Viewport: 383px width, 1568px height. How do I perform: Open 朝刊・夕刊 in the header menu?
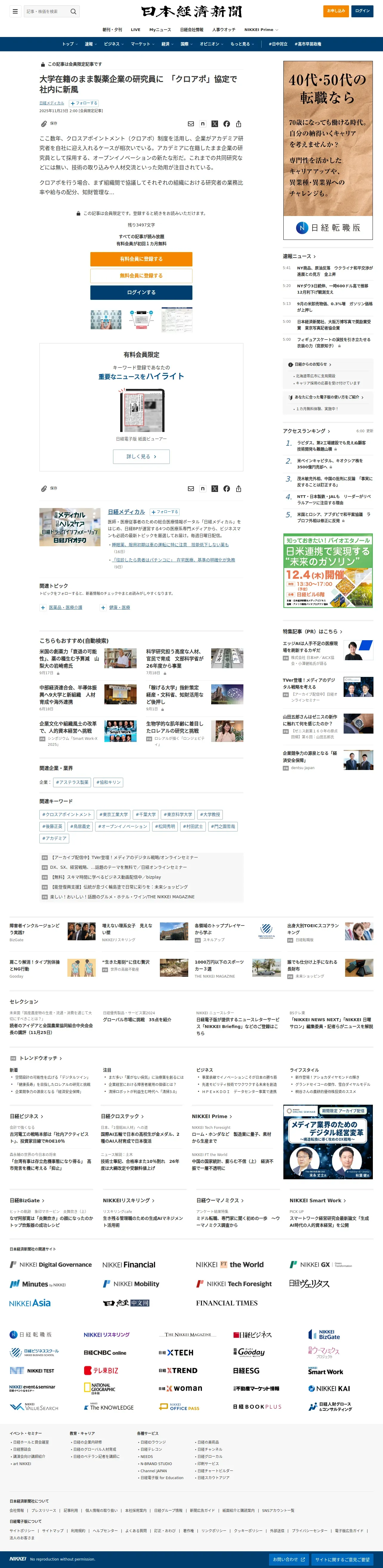tap(112, 29)
